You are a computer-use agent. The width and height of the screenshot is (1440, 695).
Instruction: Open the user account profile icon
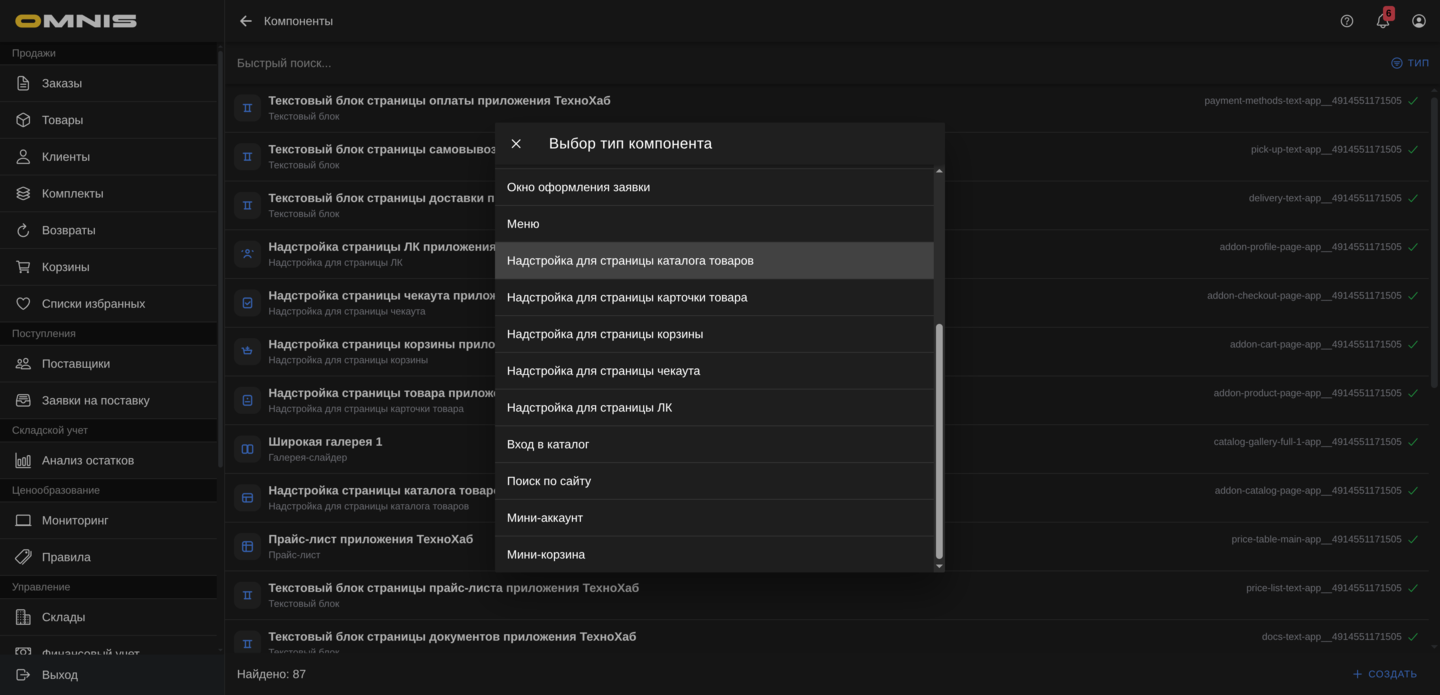click(1418, 20)
